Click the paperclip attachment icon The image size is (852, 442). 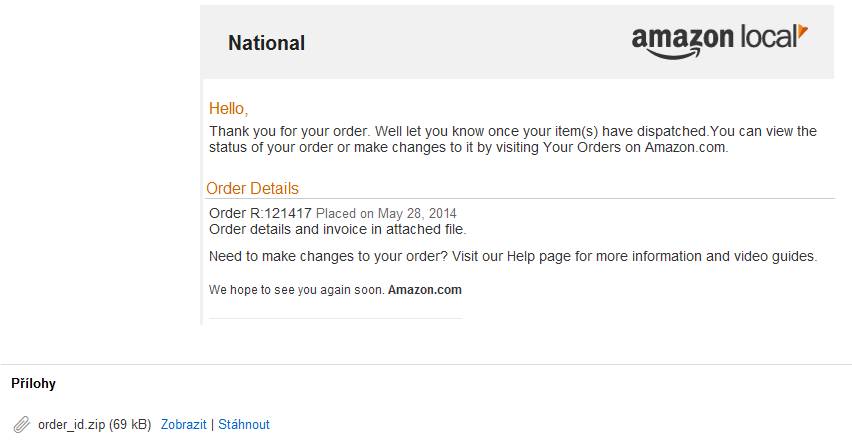22,425
